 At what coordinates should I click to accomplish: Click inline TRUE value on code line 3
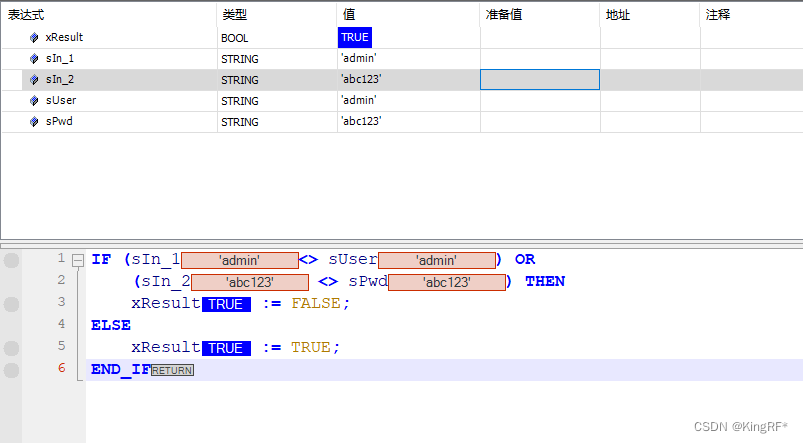click(226, 304)
